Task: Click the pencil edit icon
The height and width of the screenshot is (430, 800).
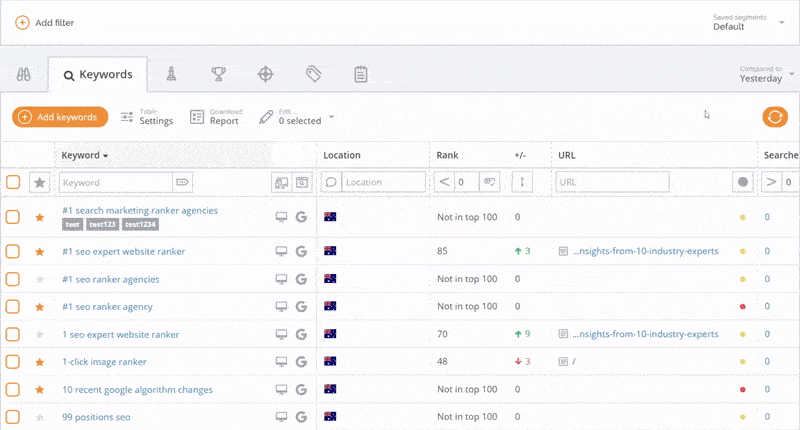Action: [266, 117]
